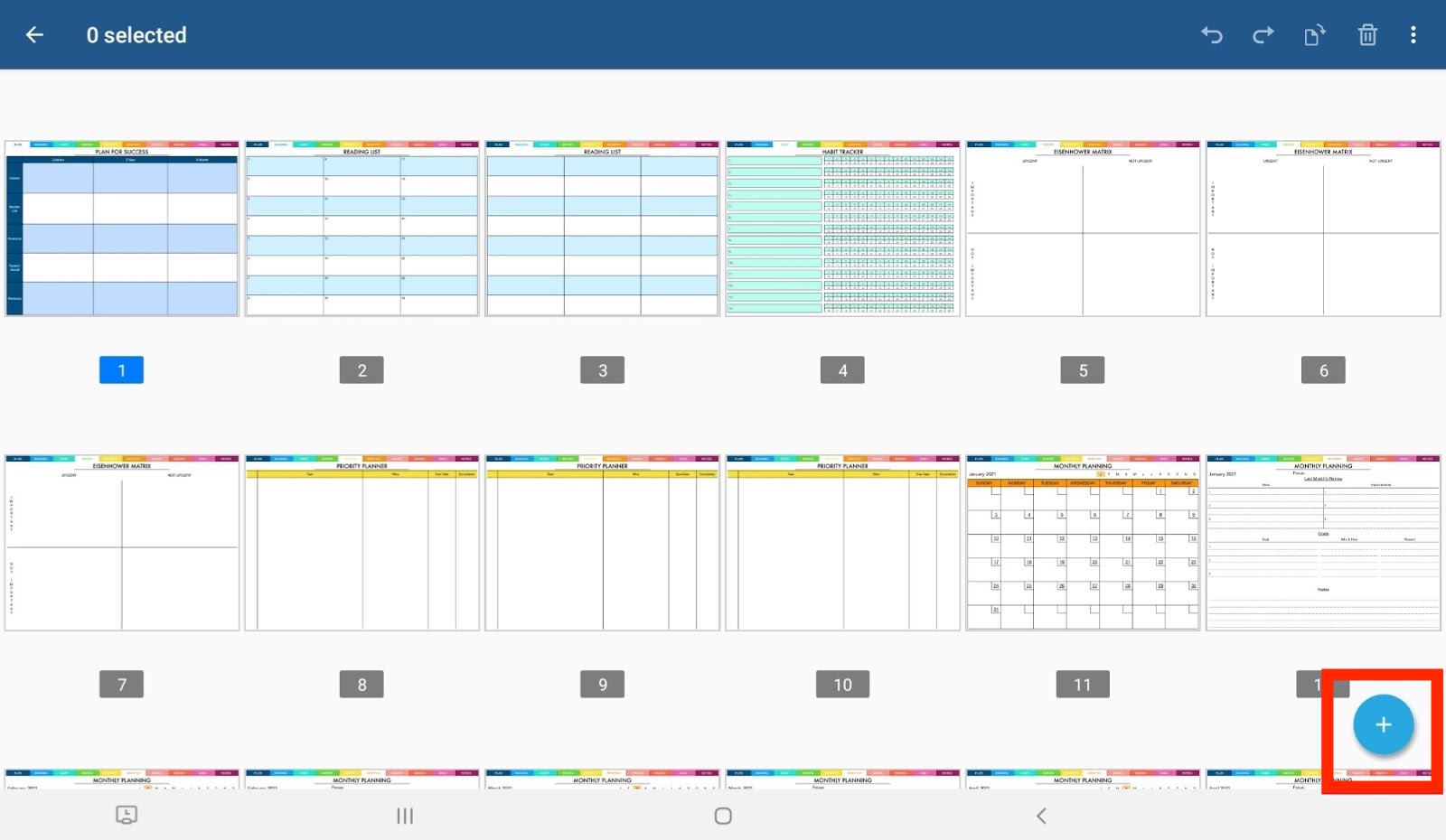The width and height of the screenshot is (1446, 840).
Task: Tap the back arrow in header
Action: [34, 35]
